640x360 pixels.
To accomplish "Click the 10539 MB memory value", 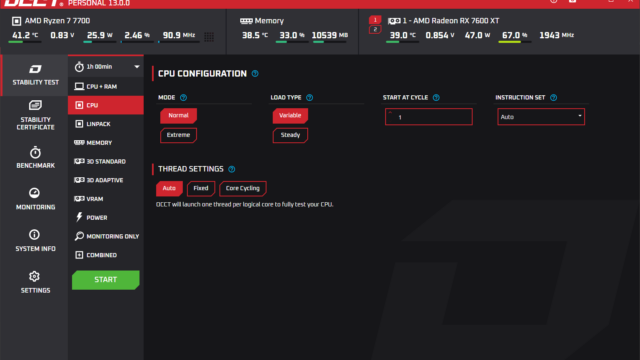I will [x=330, y=36].
